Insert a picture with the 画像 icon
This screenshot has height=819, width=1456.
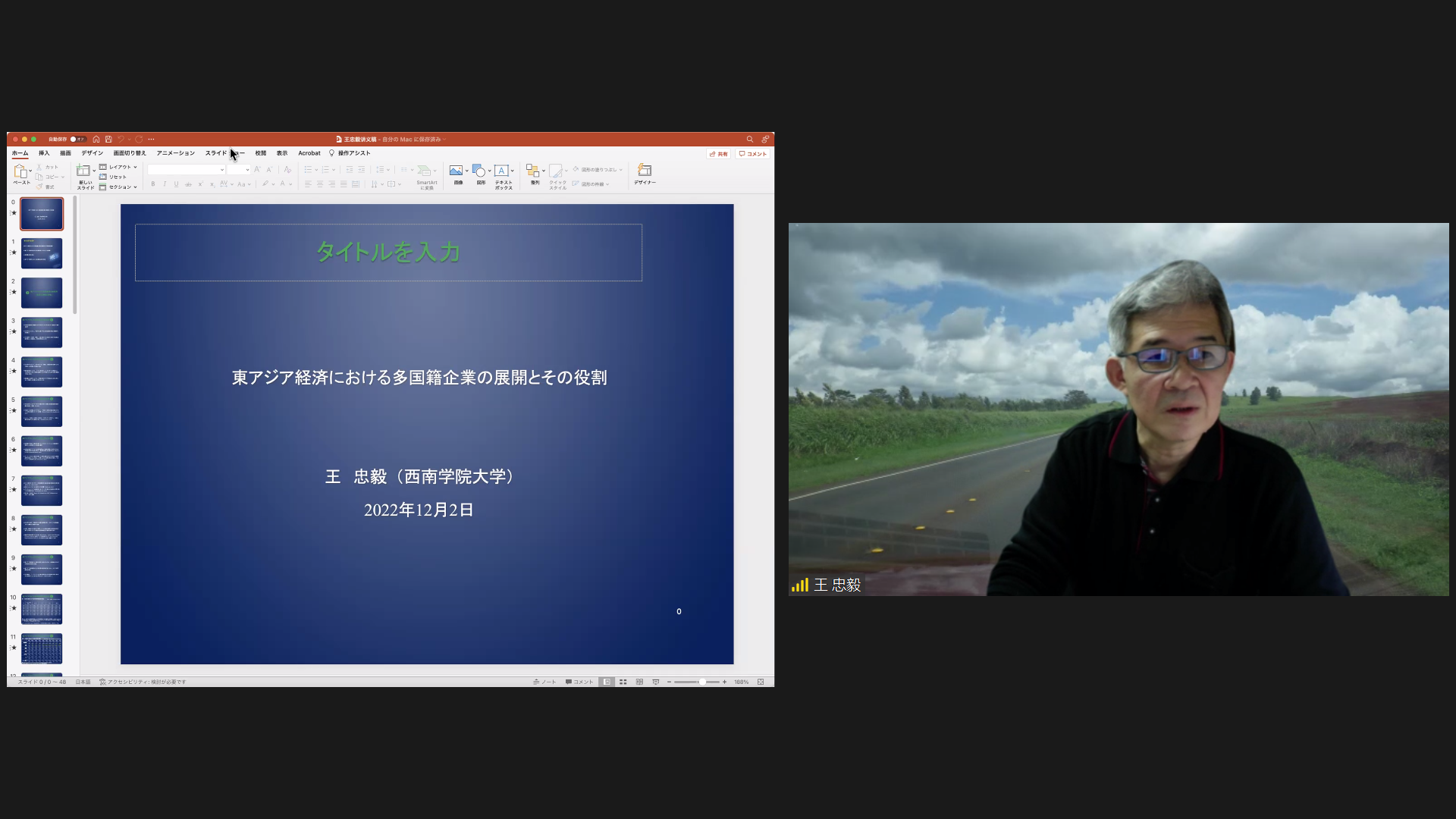[x=456, y=171]
